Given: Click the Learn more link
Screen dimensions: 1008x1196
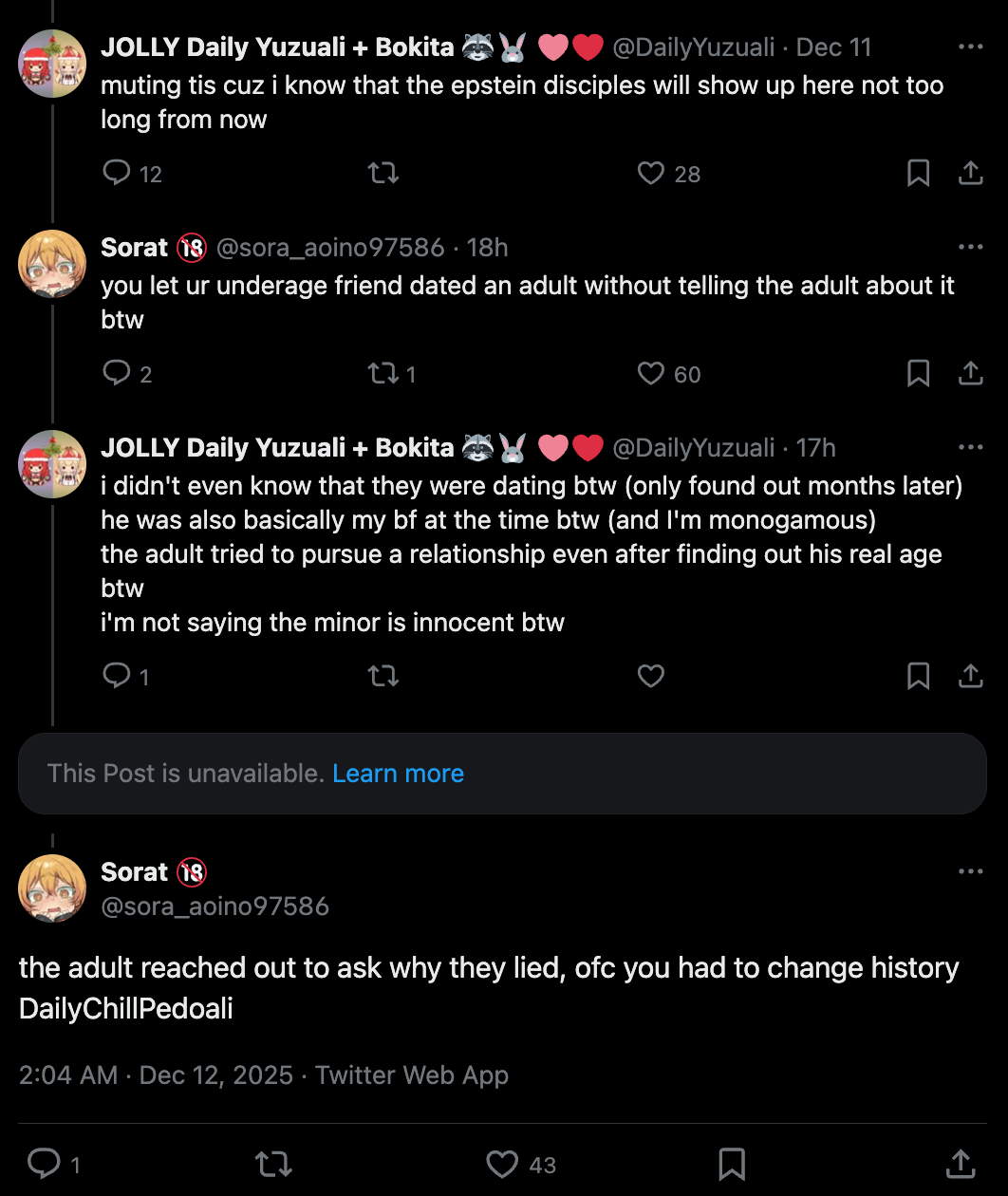Looking at the screenshot, I should pyautogui.click(x=398, y=774).
